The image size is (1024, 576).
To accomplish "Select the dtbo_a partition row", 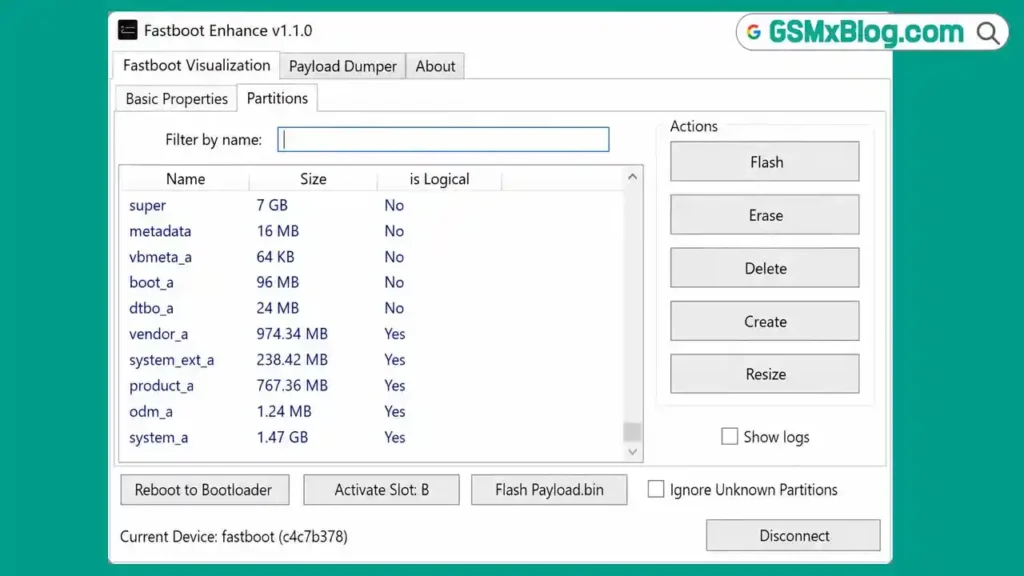I will pos(372,308).
